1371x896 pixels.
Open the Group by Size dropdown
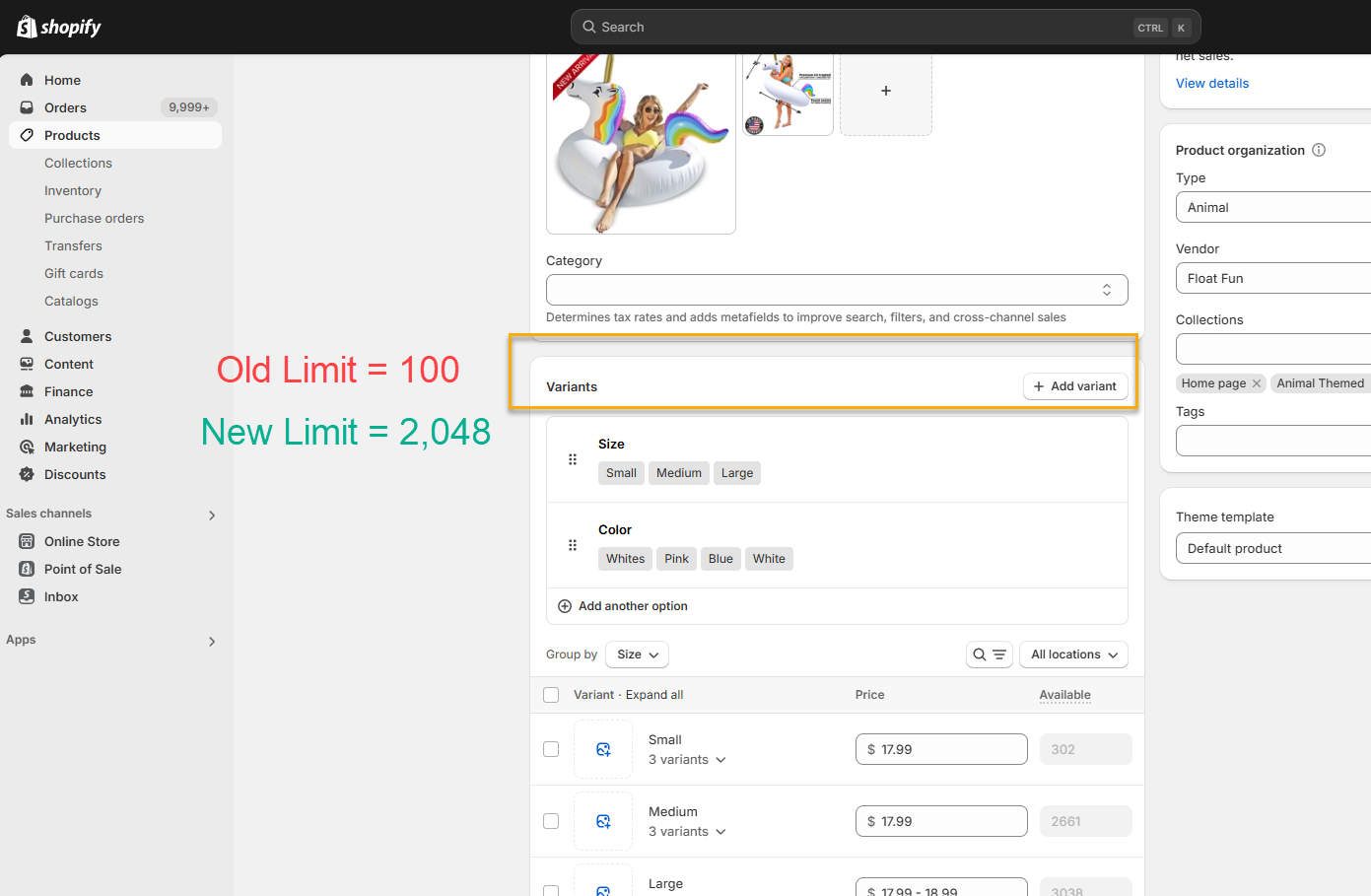637,655
